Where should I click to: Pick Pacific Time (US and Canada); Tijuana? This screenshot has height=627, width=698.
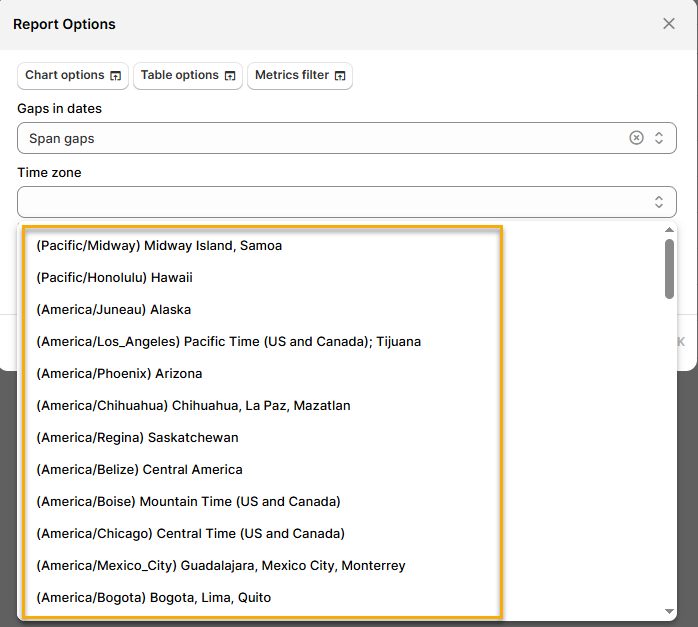[x=228, y=341]
